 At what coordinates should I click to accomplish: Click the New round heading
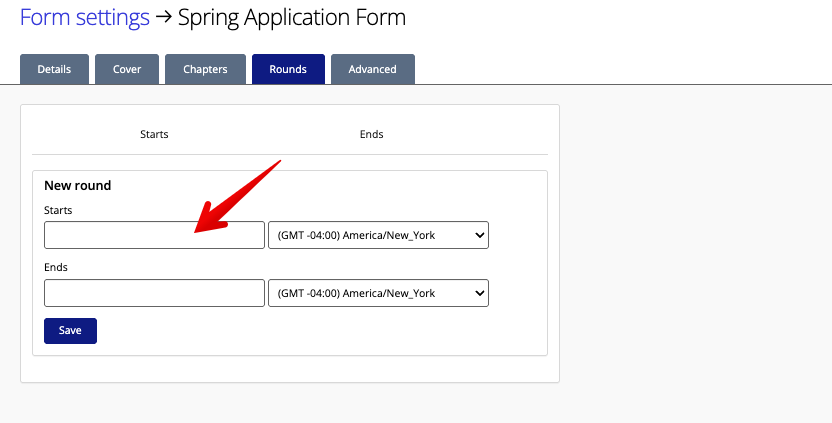(x=77, y=185)
